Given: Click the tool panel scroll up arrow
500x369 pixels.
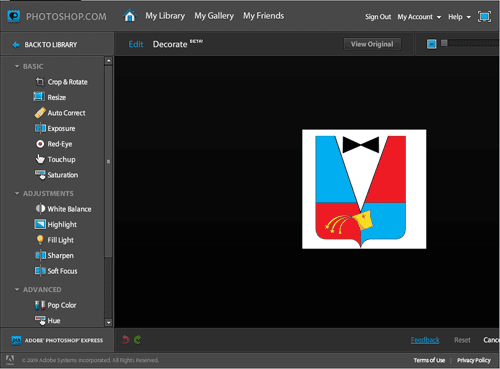Looking at the screenshot, I should click(108, 61).
